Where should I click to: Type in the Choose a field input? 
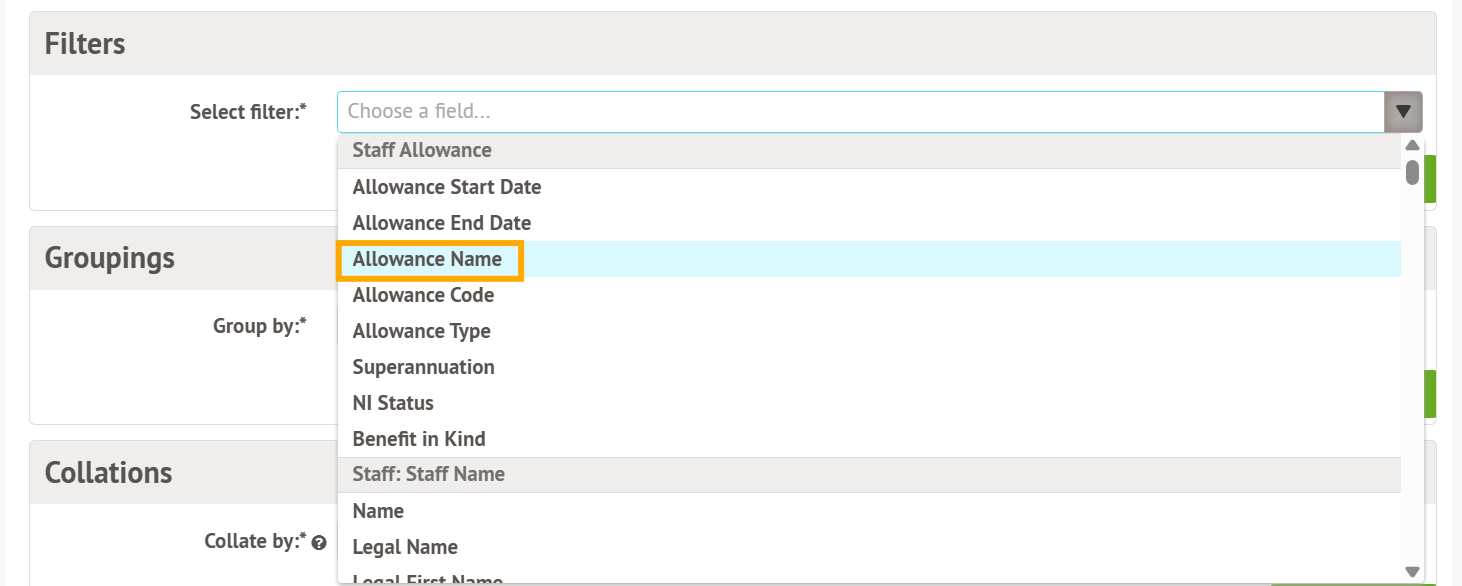860,112
